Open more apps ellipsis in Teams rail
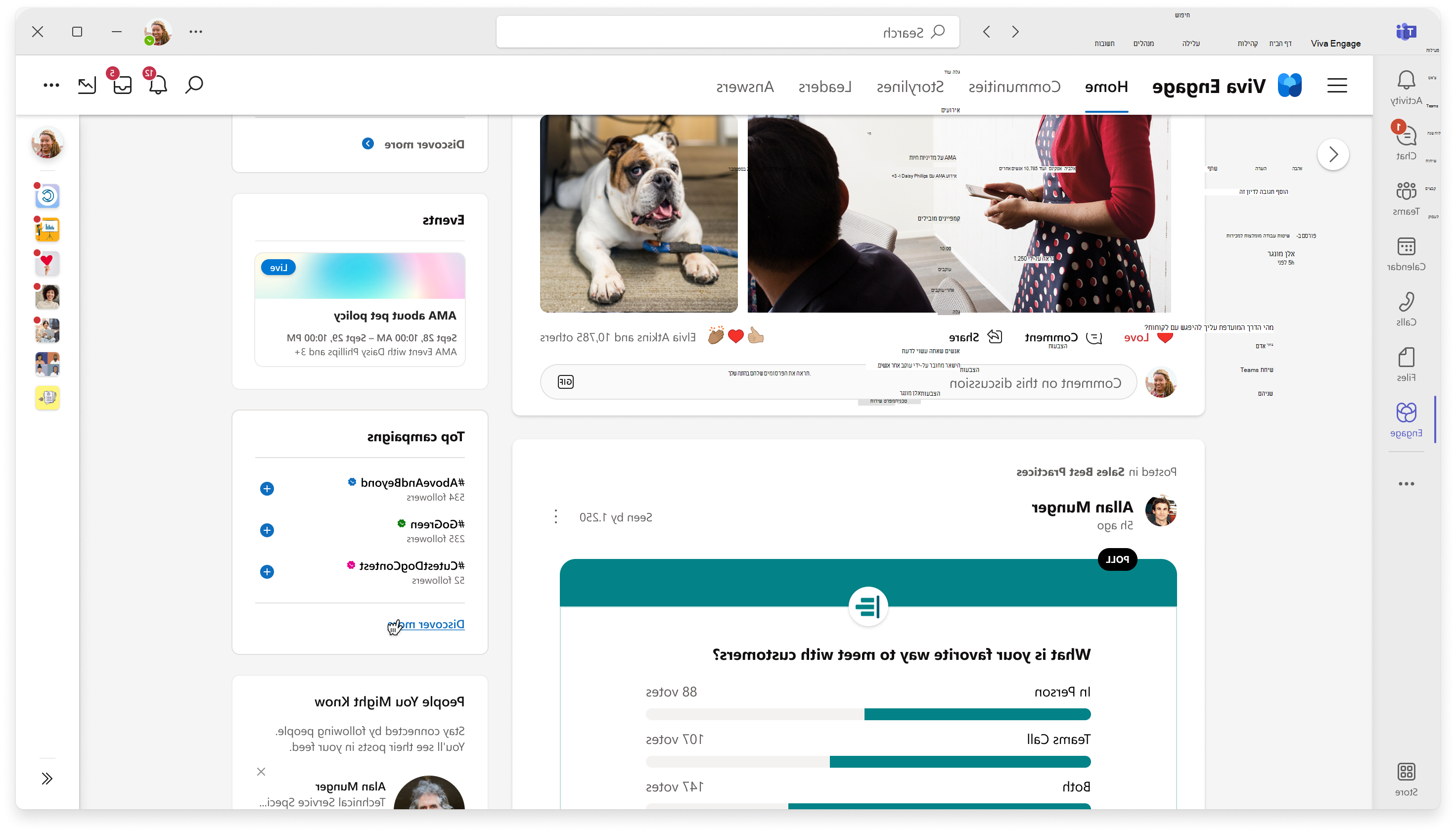This screenshot has width=1456, height=833. [1406, 483]
